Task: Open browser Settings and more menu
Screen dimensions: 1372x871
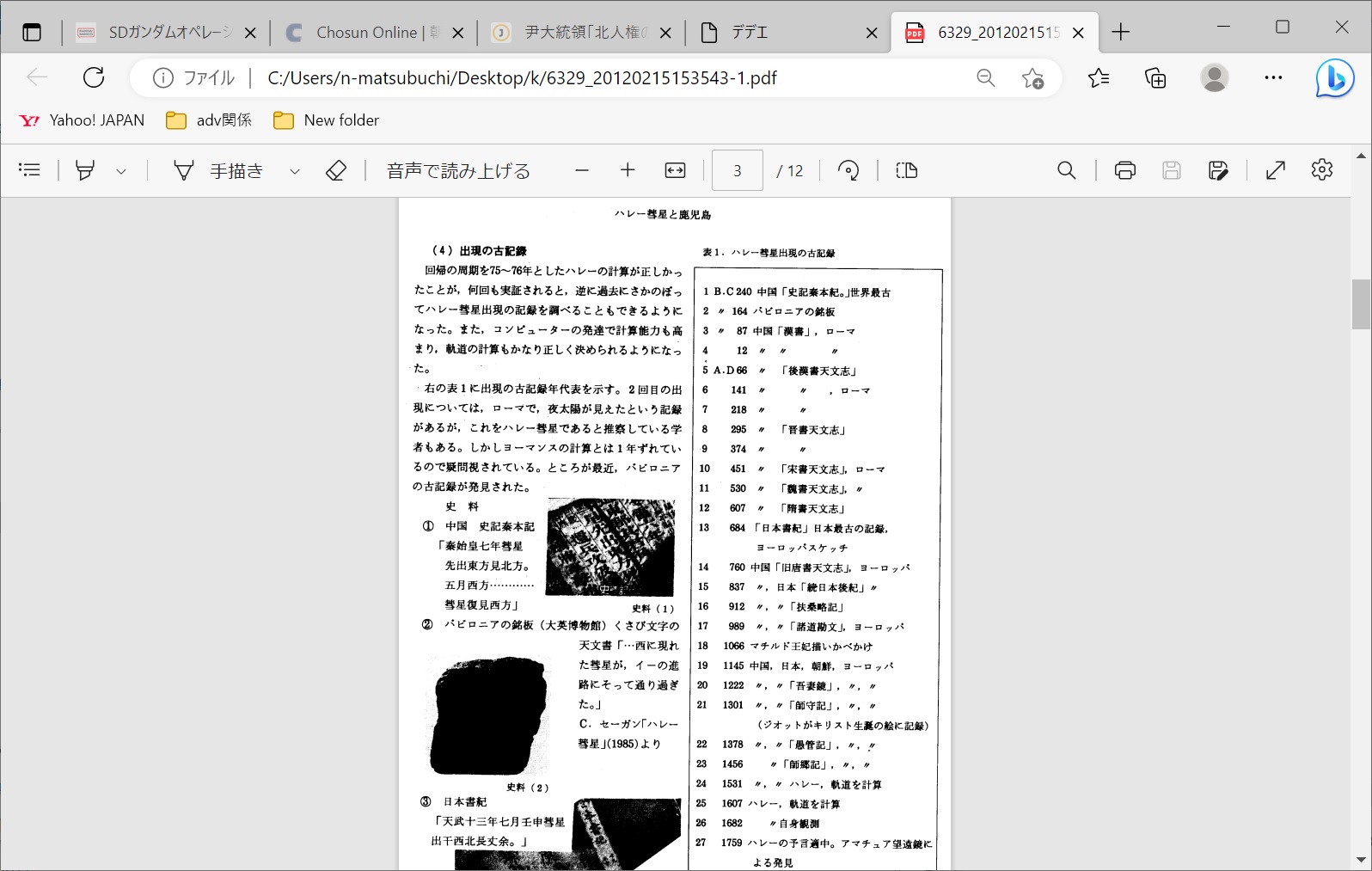Action: click(x=1273, y=77)
